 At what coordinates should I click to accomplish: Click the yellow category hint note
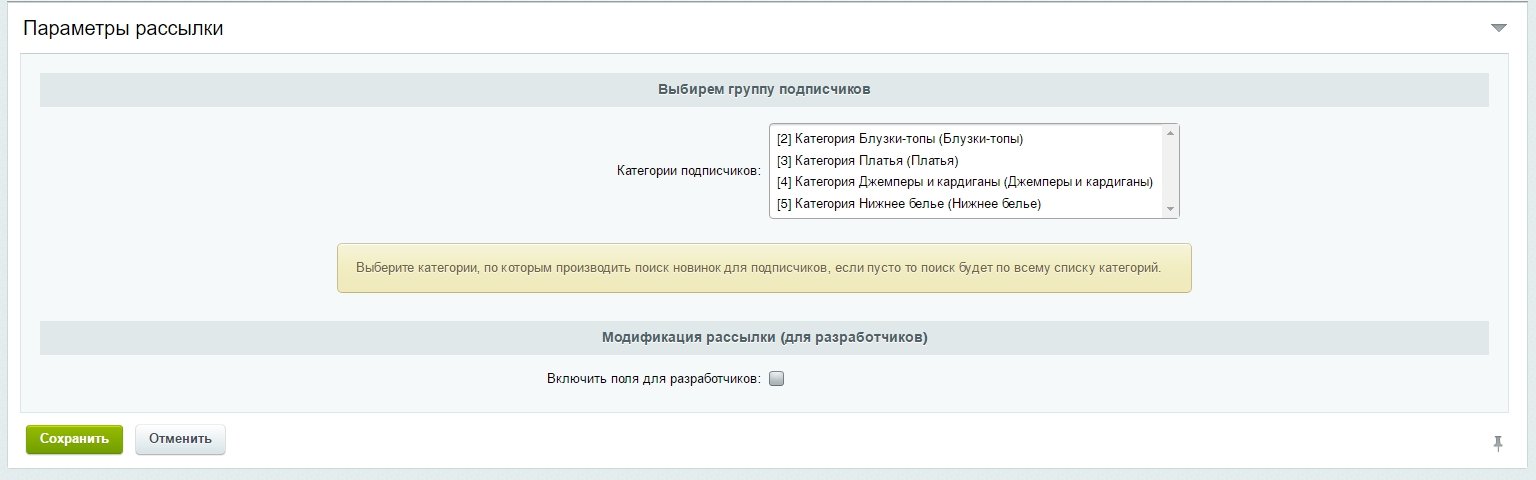[764, 268]
